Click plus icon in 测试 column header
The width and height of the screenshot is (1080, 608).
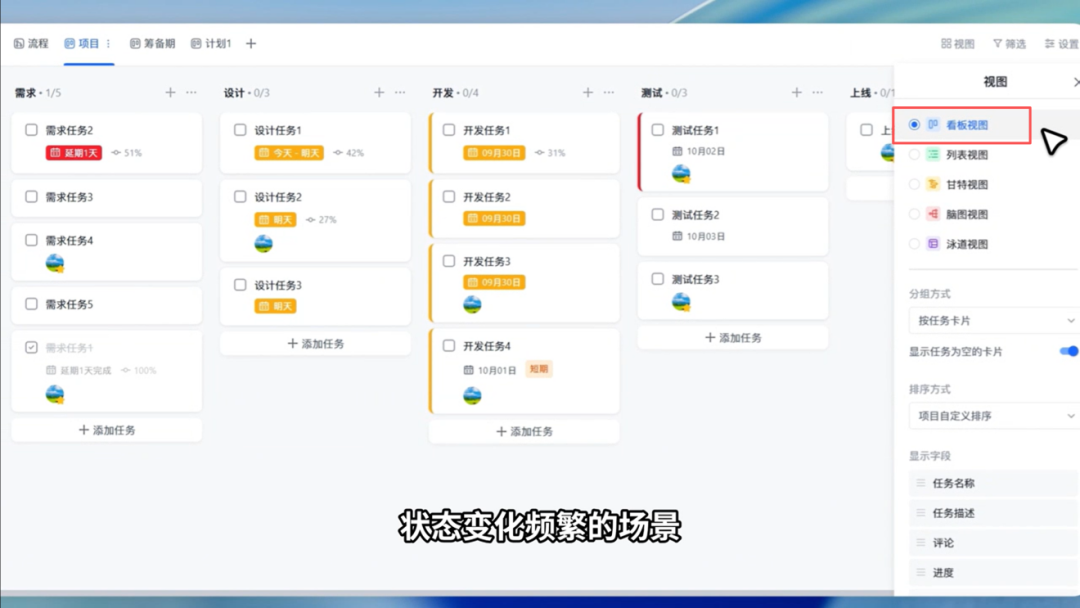796,92
